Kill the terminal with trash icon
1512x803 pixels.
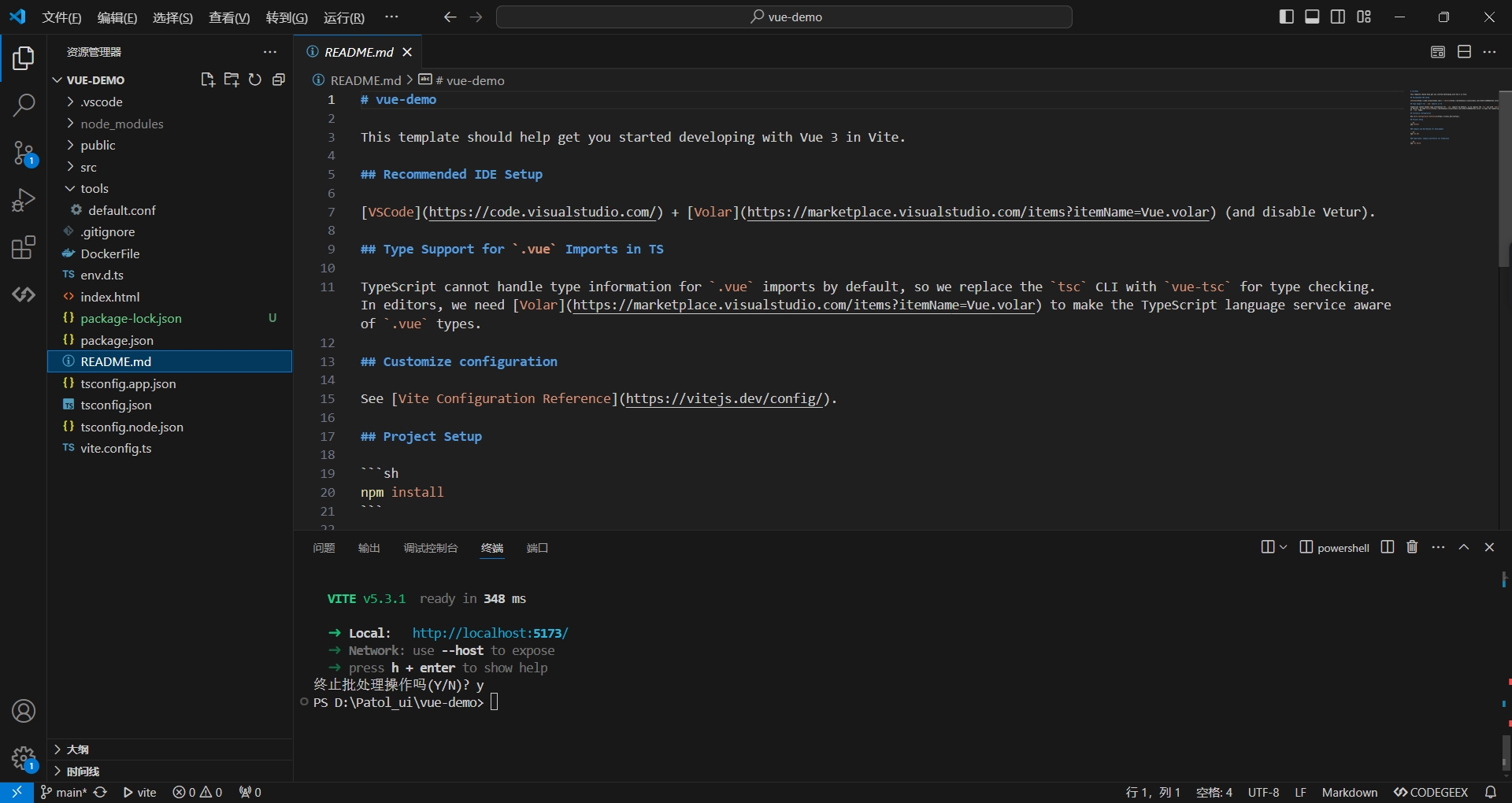click(x=1412, y=547)
